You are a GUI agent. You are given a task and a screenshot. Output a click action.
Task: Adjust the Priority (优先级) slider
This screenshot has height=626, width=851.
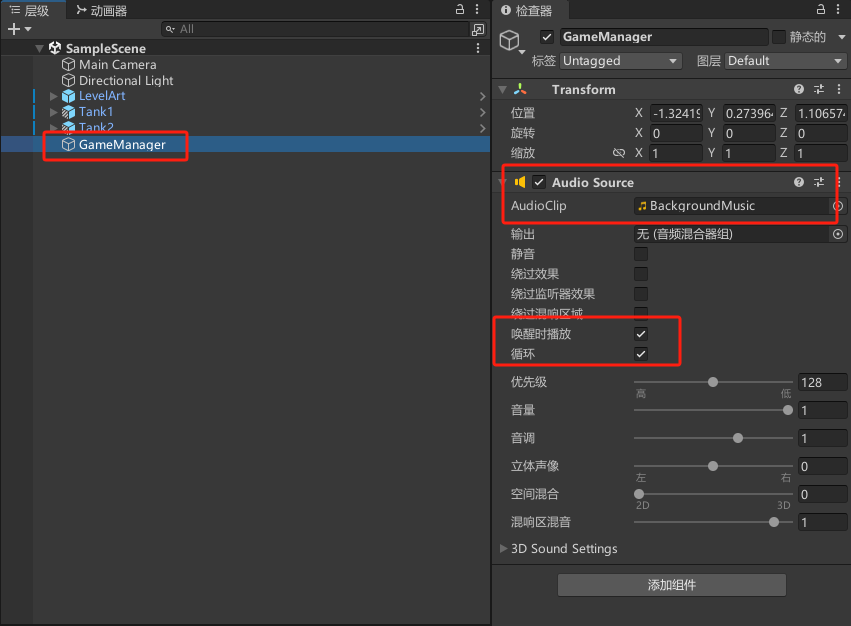click(x=713, y=382)
